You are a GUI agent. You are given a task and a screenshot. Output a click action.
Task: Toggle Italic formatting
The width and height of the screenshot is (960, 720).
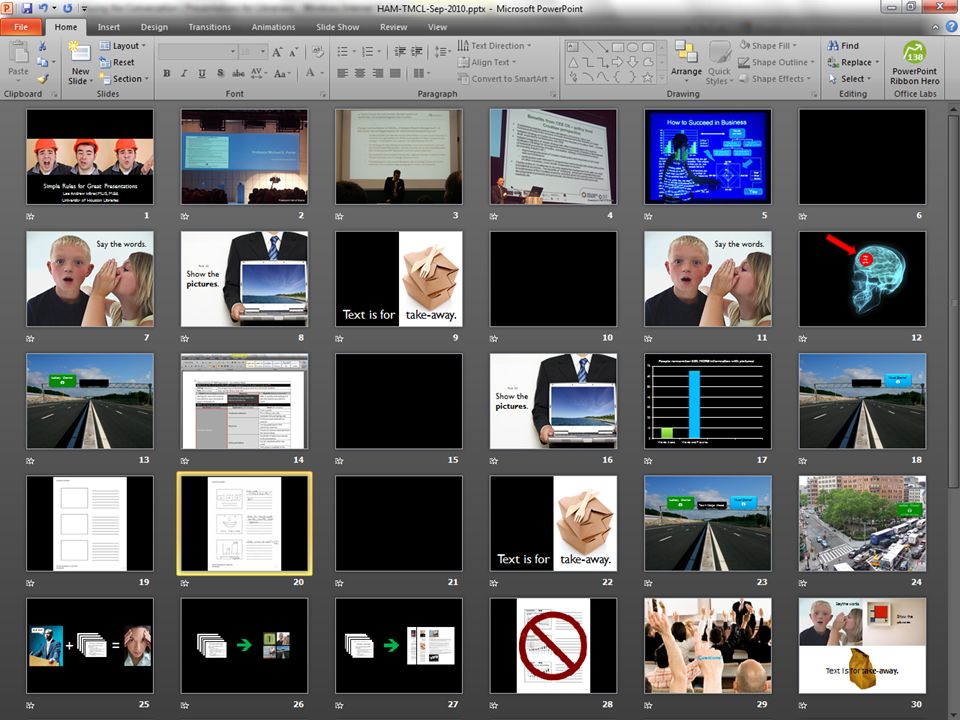[184, 73]
